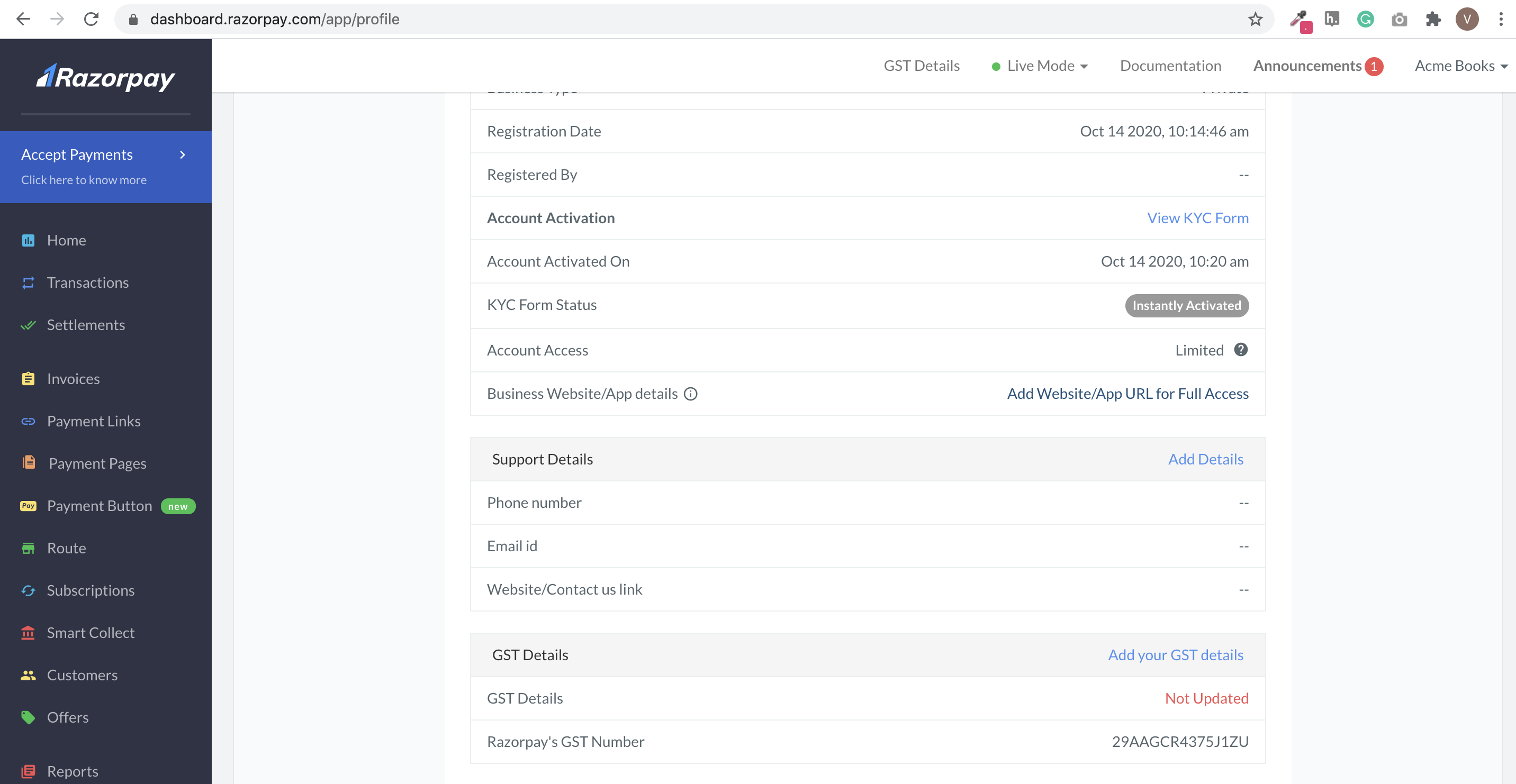The image size is (1516, 784).
Task: Click Add your GST details link
Action: 1176,654
